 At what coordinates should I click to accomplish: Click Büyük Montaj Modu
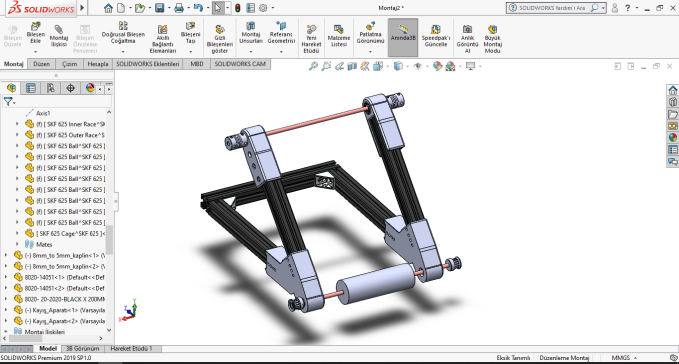(x=492, y=39)
